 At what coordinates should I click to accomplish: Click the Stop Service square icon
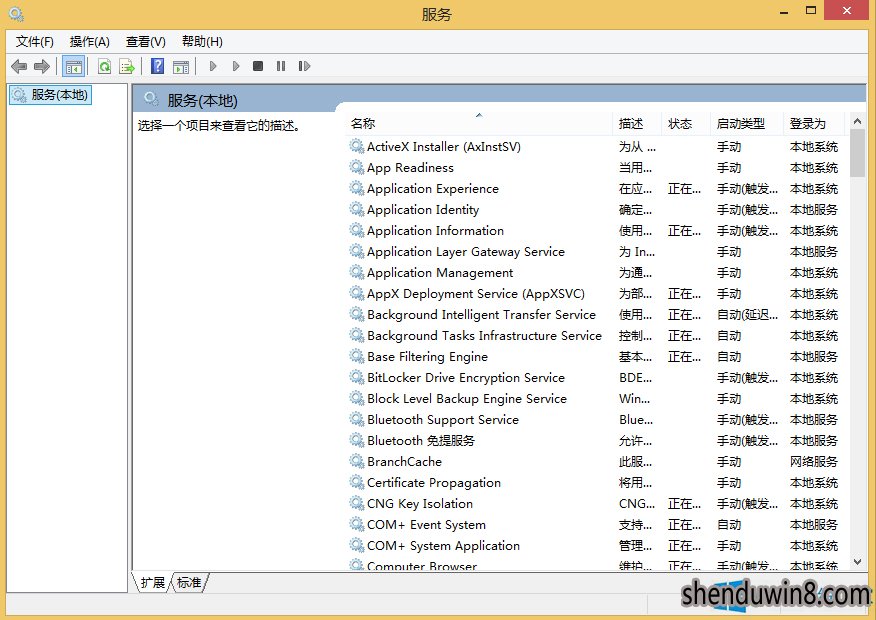[x=258, y=66]
